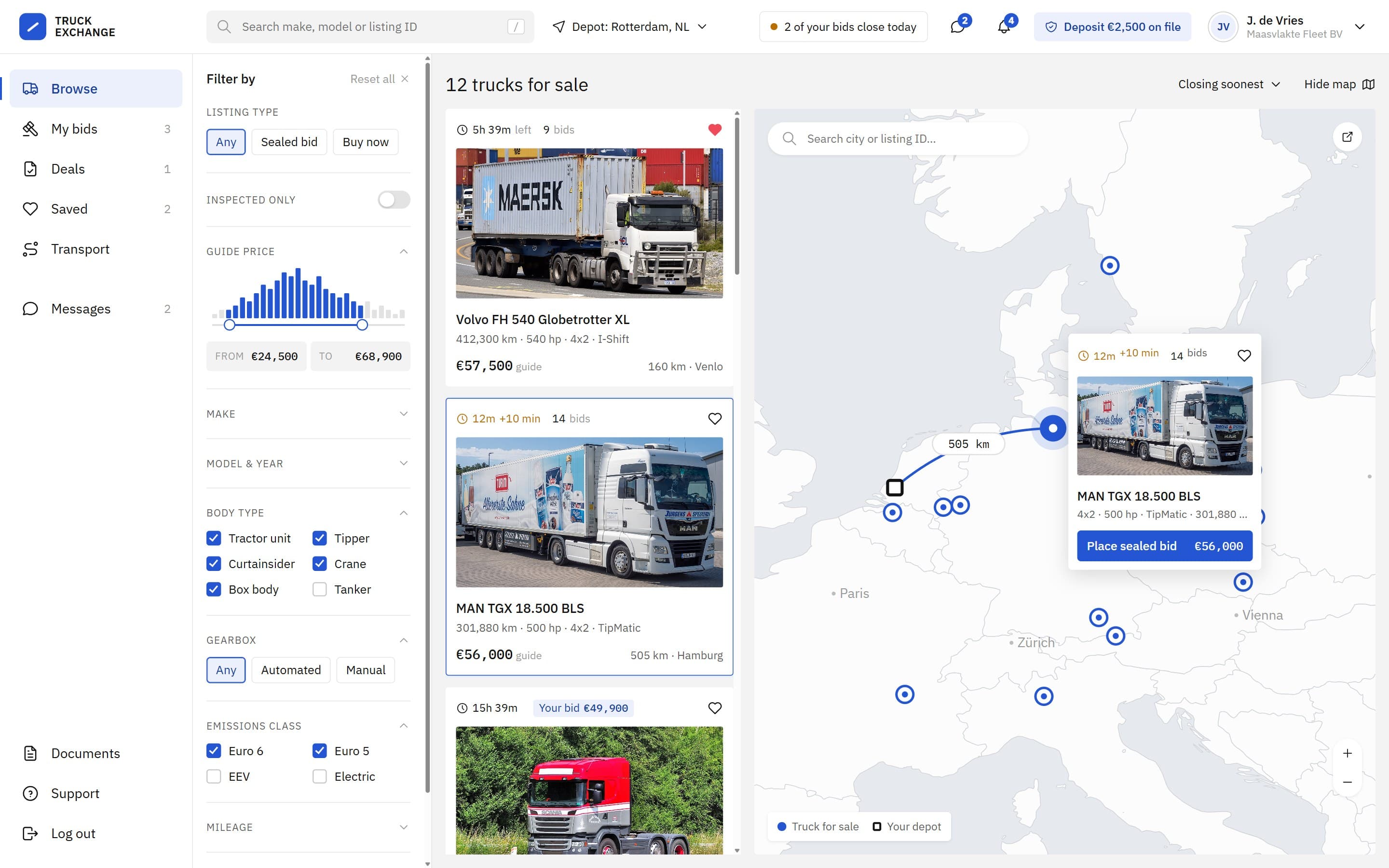Open Documents in sidebar

tap(96, 753)
